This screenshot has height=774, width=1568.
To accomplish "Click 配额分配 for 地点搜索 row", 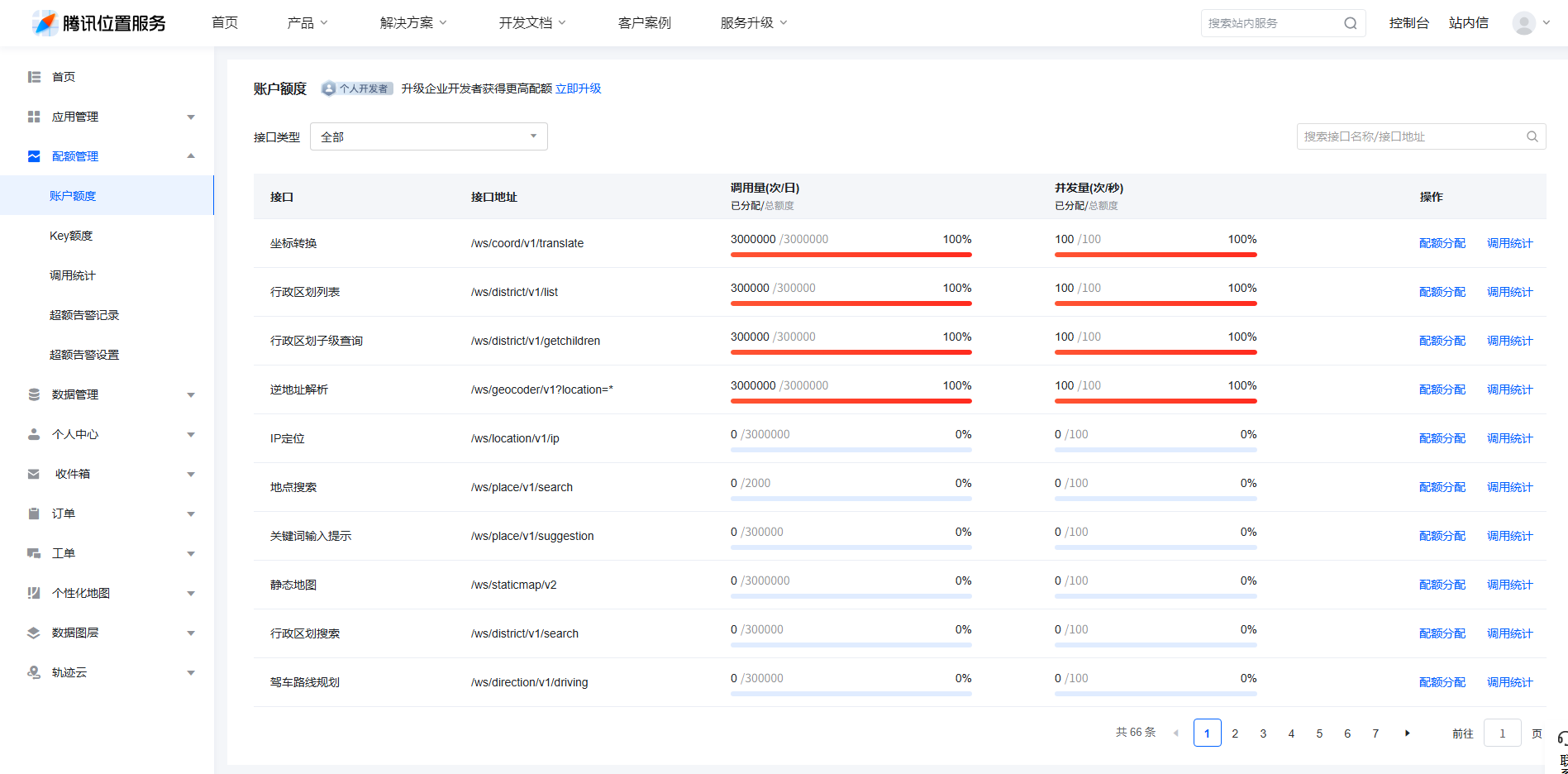I will click(1442, 487).
